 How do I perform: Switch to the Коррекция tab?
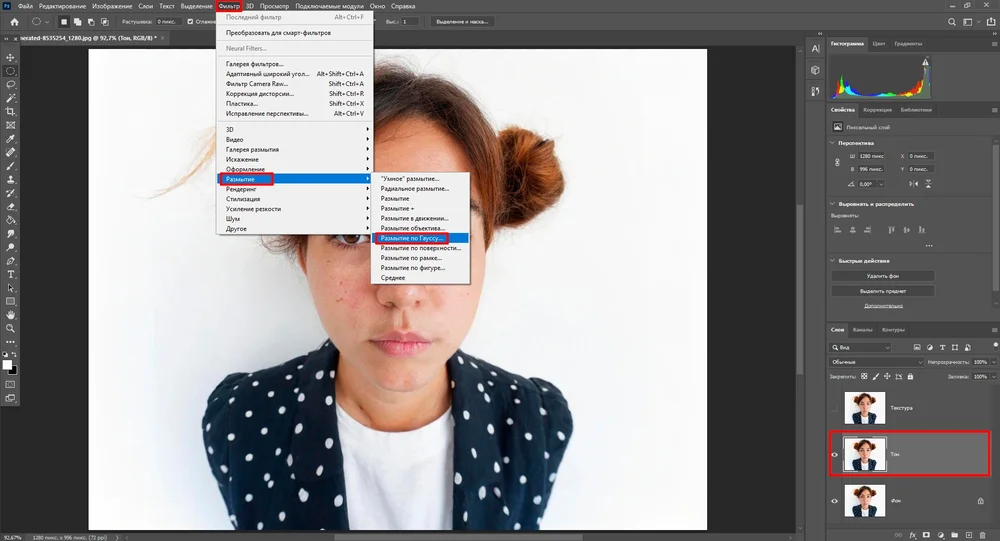click(878, 110)
